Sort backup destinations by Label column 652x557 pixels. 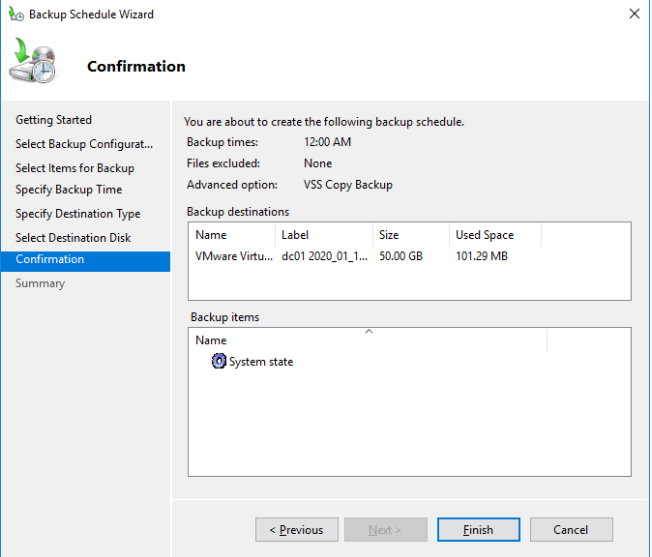click(324, 235)
